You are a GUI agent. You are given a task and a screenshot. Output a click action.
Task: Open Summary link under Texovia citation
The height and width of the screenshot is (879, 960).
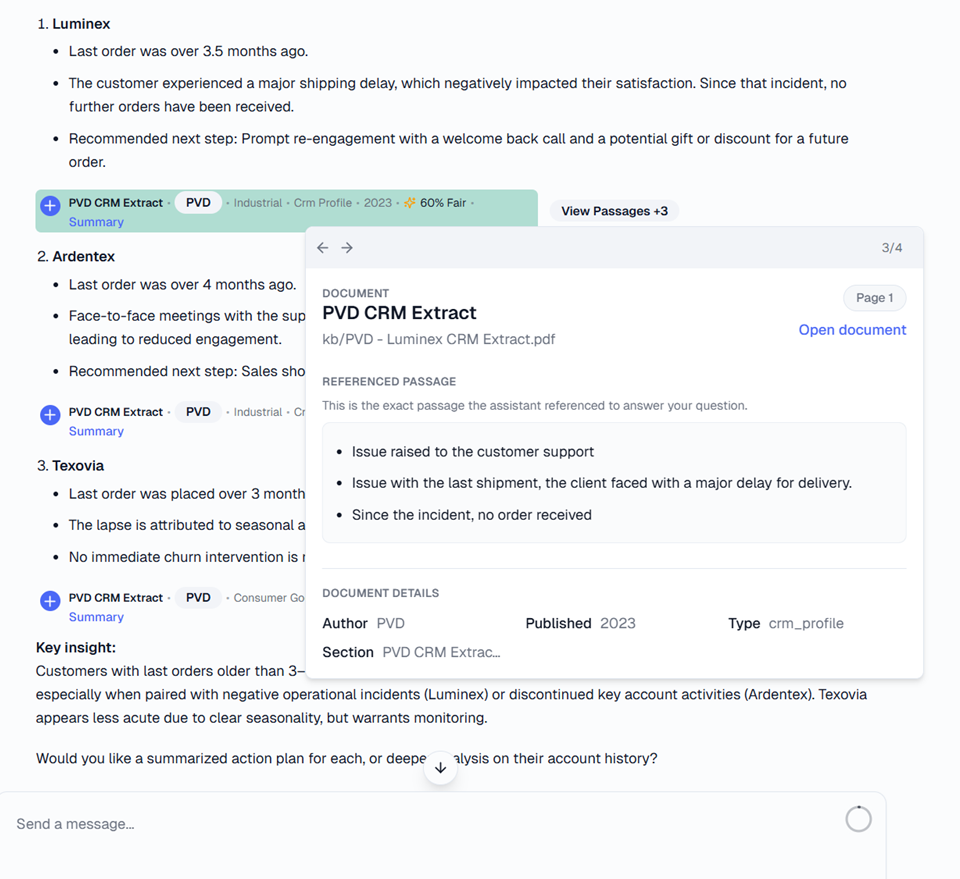click(x=96, y=617)
